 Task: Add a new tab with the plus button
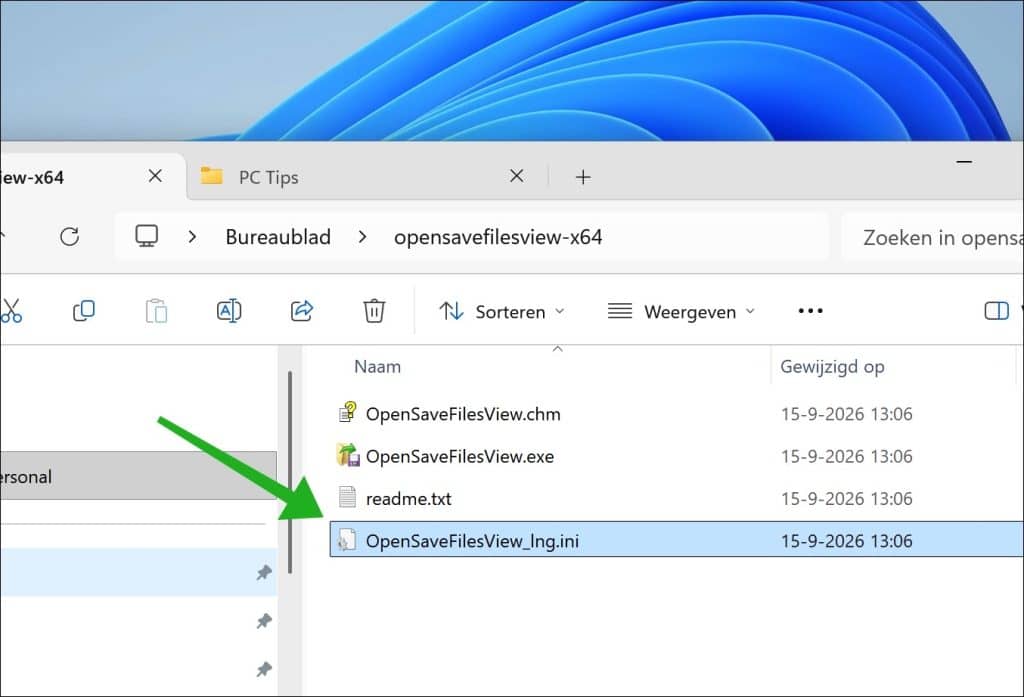pyautogui.click(x=583, y=177)
